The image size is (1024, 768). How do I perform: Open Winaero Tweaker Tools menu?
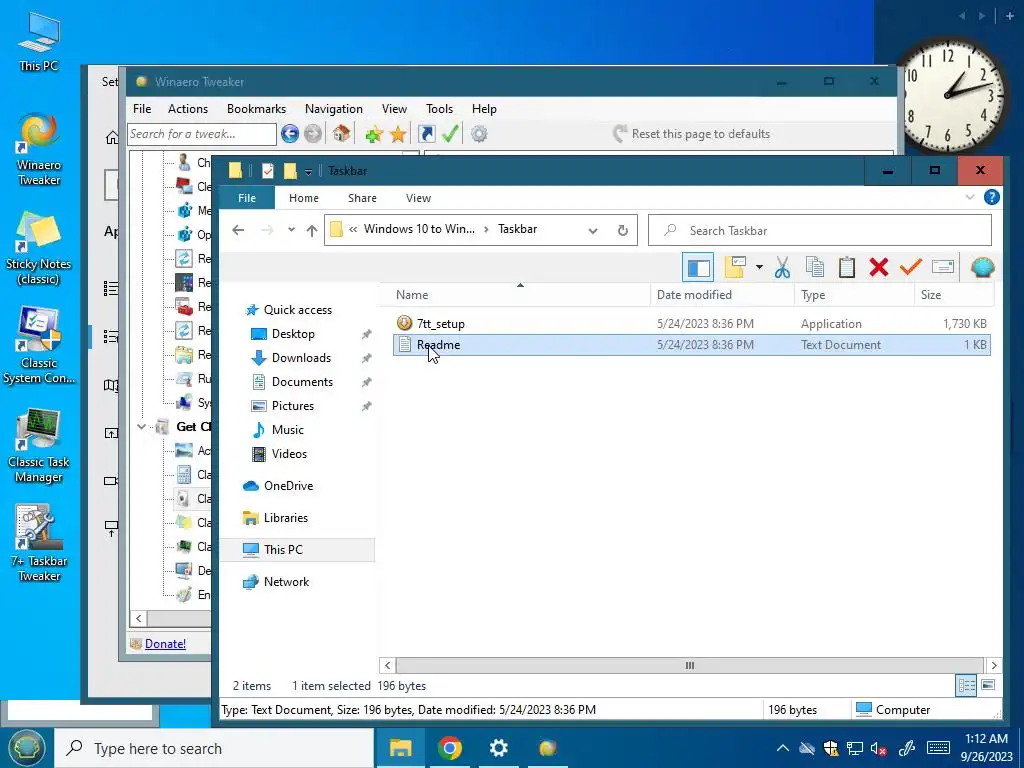(440, 109)
